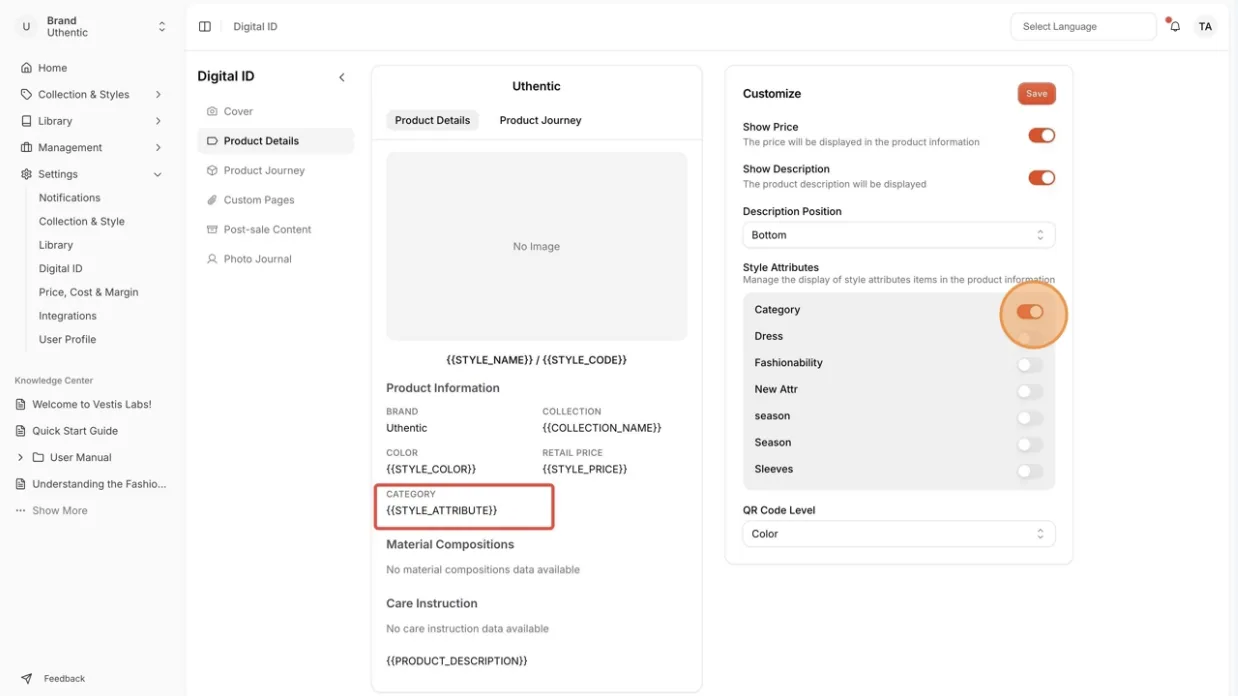
Task: Open the QR Code Level dropdown
Action: [x=898, y=534]
